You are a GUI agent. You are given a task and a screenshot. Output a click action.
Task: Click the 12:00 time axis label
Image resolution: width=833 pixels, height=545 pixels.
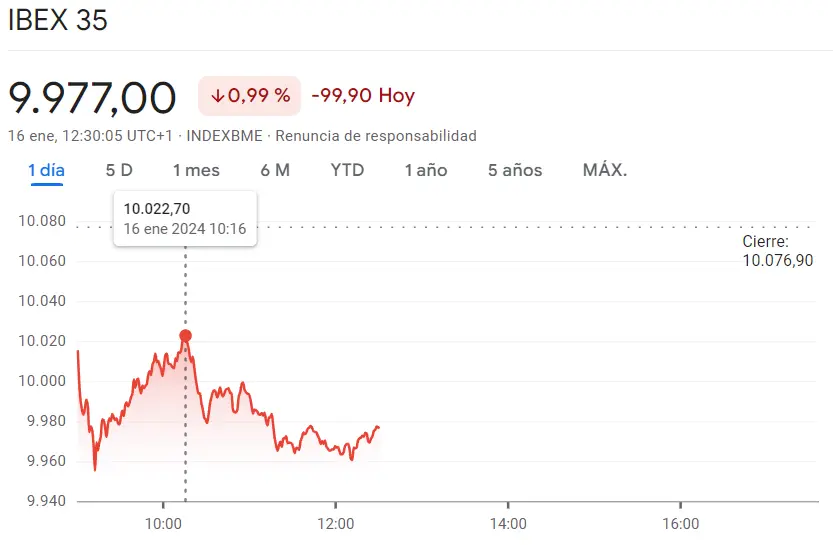335,523
